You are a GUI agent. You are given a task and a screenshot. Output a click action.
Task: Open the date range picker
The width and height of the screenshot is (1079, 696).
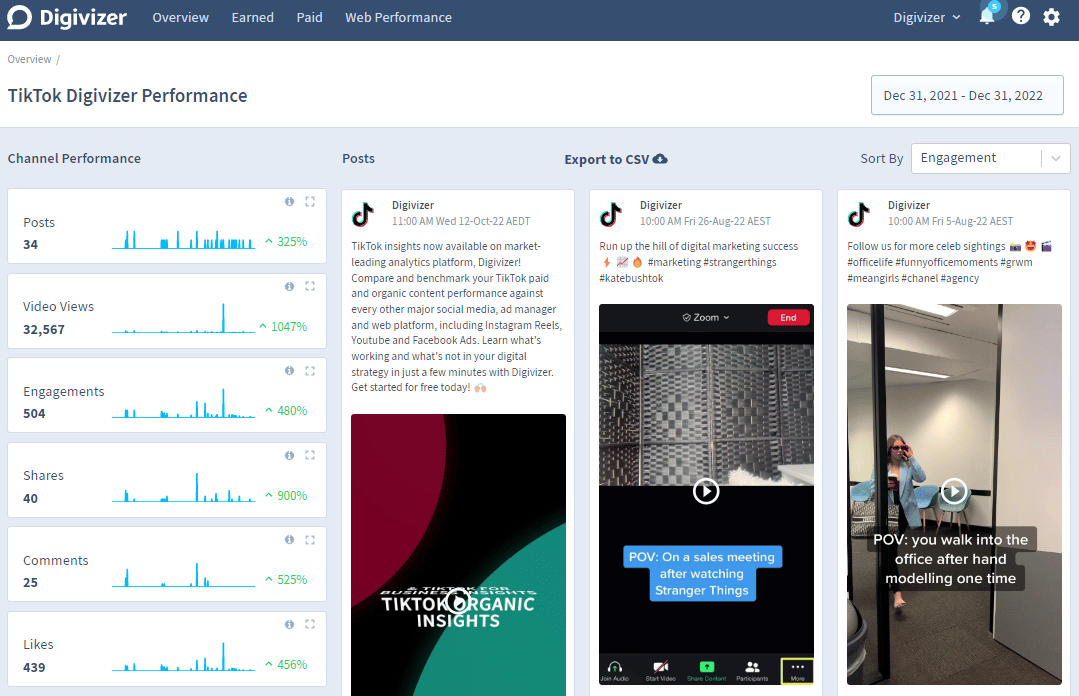click(x=966, y=96)
